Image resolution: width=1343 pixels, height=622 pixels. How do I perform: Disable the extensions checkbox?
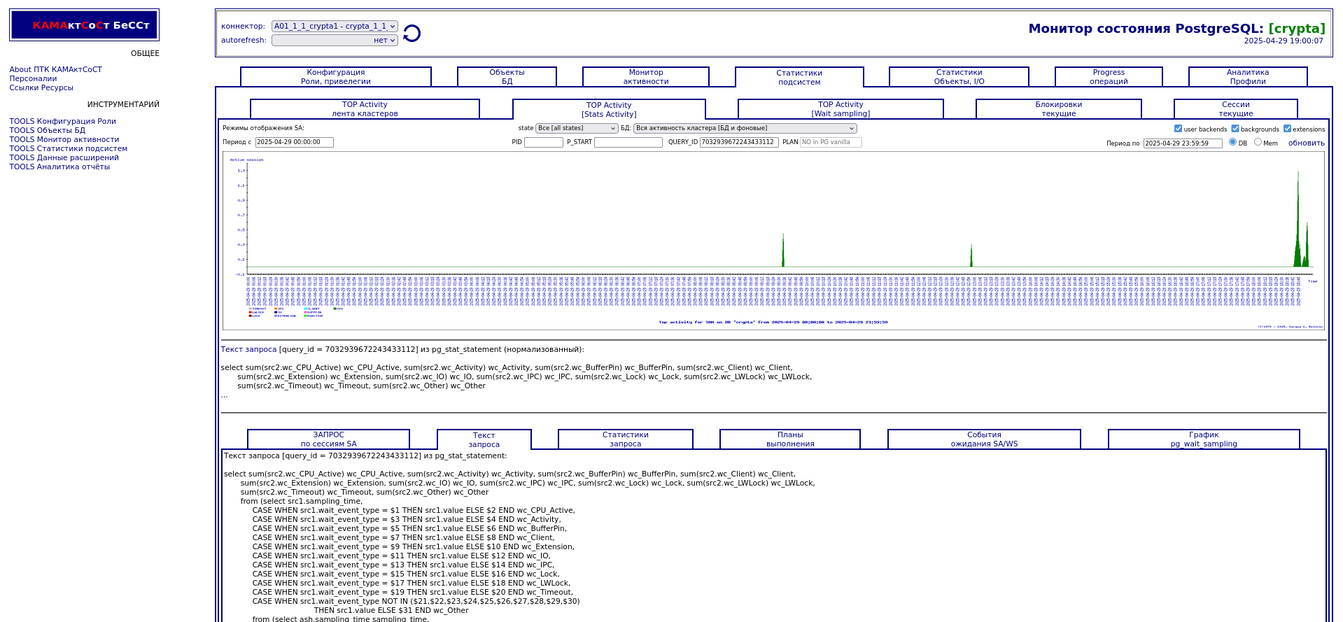(1287, 129)
